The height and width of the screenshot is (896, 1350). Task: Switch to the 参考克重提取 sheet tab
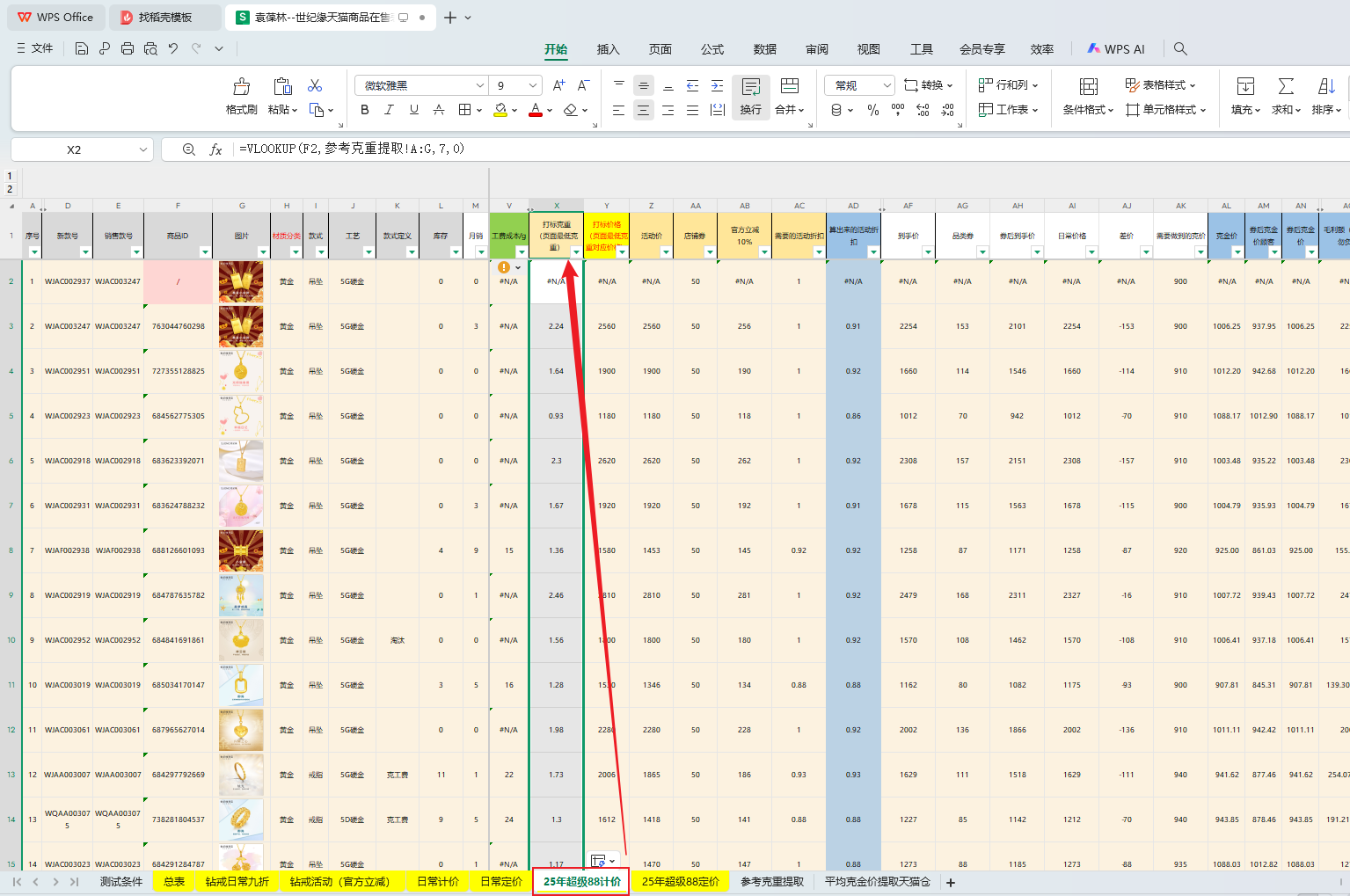point(771,881)
